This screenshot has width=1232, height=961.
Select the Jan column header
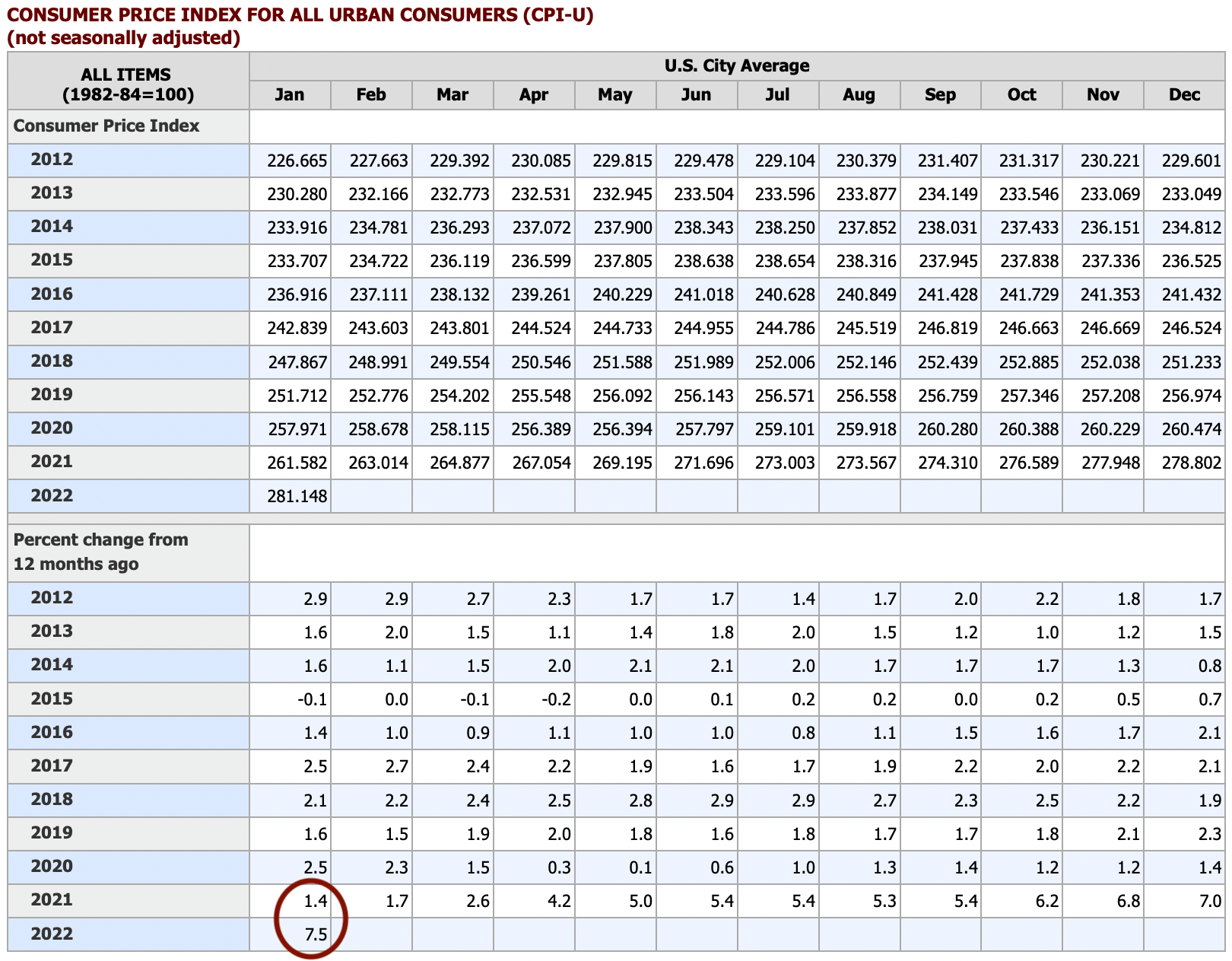(x=290, y=95)
